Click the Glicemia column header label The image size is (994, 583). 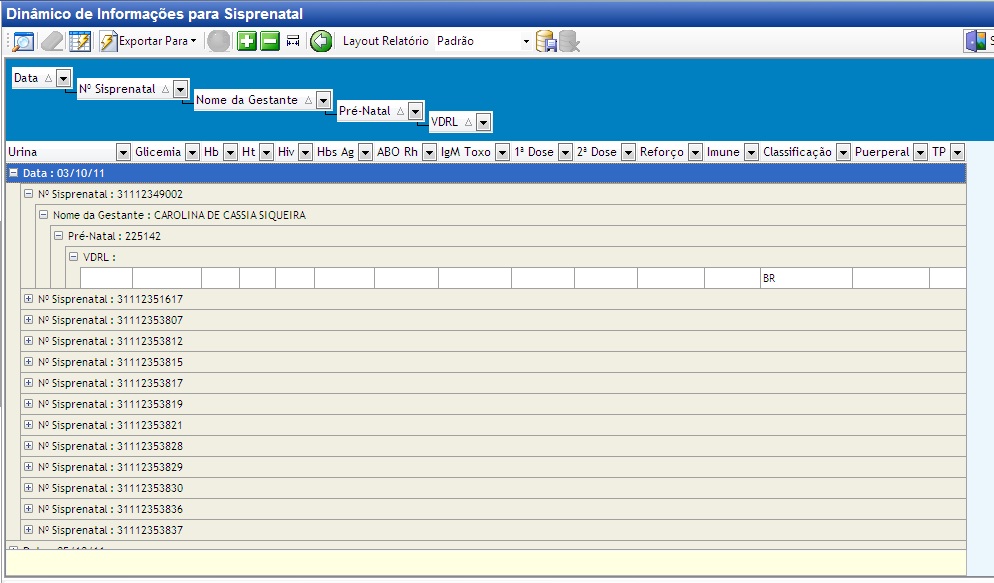(x=158, y=152)
